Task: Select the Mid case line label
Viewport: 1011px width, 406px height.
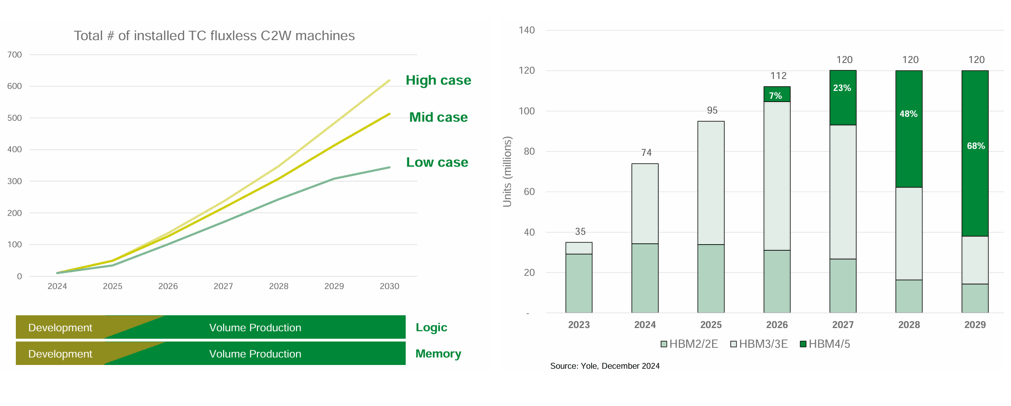Action: point(438,117)
